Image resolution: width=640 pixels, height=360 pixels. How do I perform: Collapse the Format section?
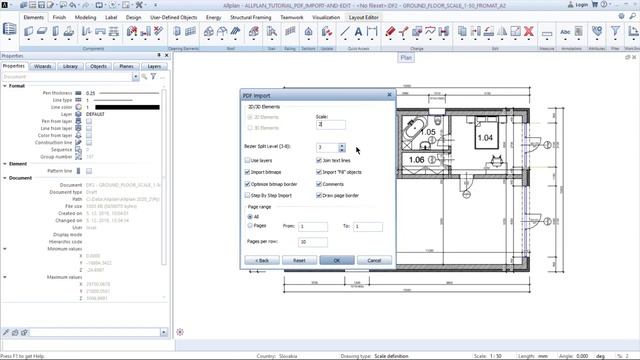coord(5,86)
